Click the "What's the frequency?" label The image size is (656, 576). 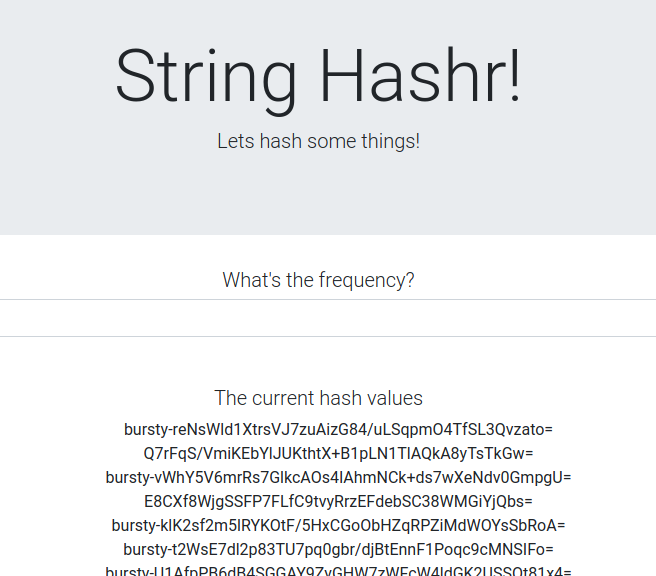[318, 280]
